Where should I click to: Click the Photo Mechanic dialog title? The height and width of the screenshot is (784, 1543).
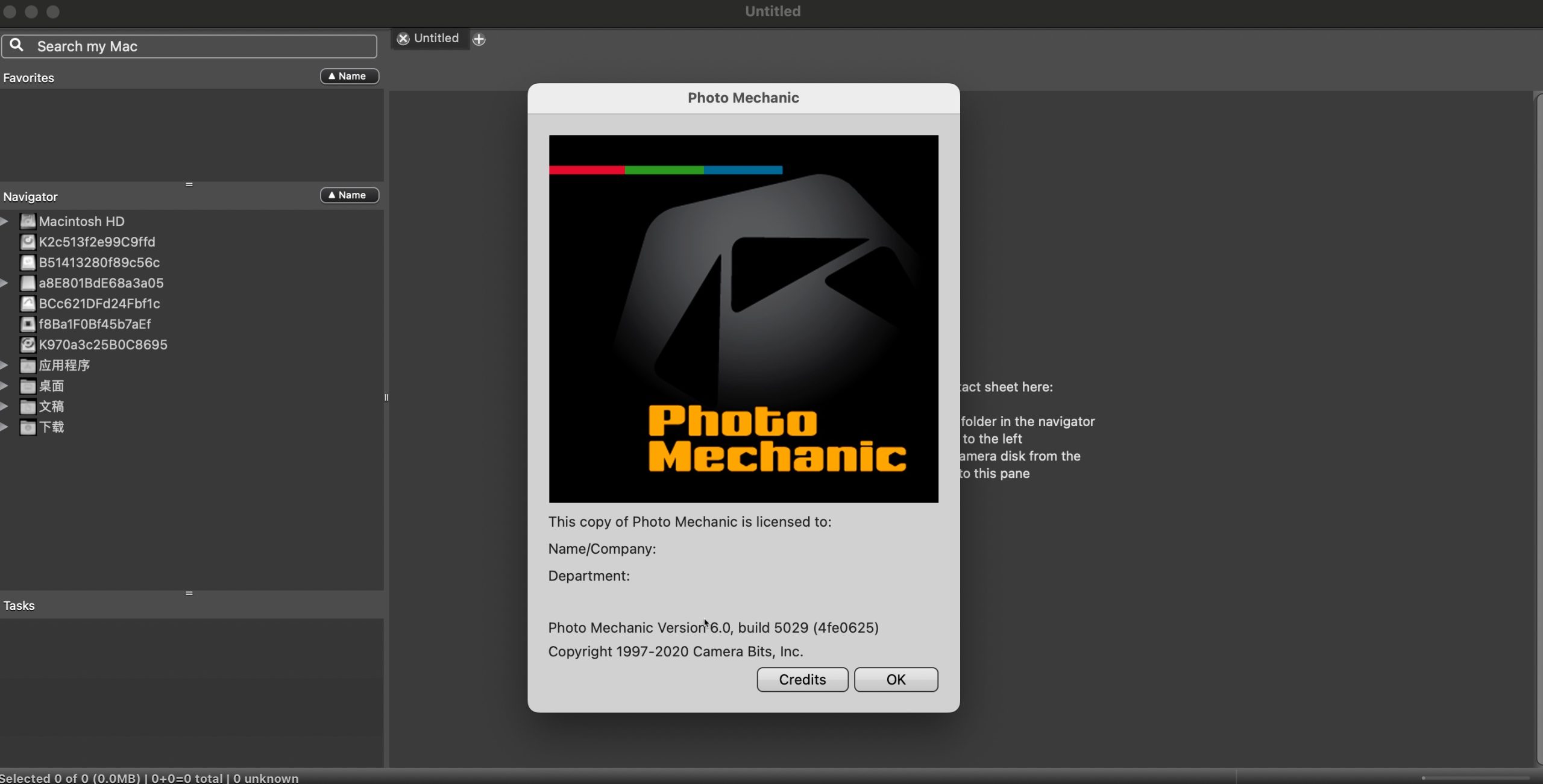tap(743, 98)
